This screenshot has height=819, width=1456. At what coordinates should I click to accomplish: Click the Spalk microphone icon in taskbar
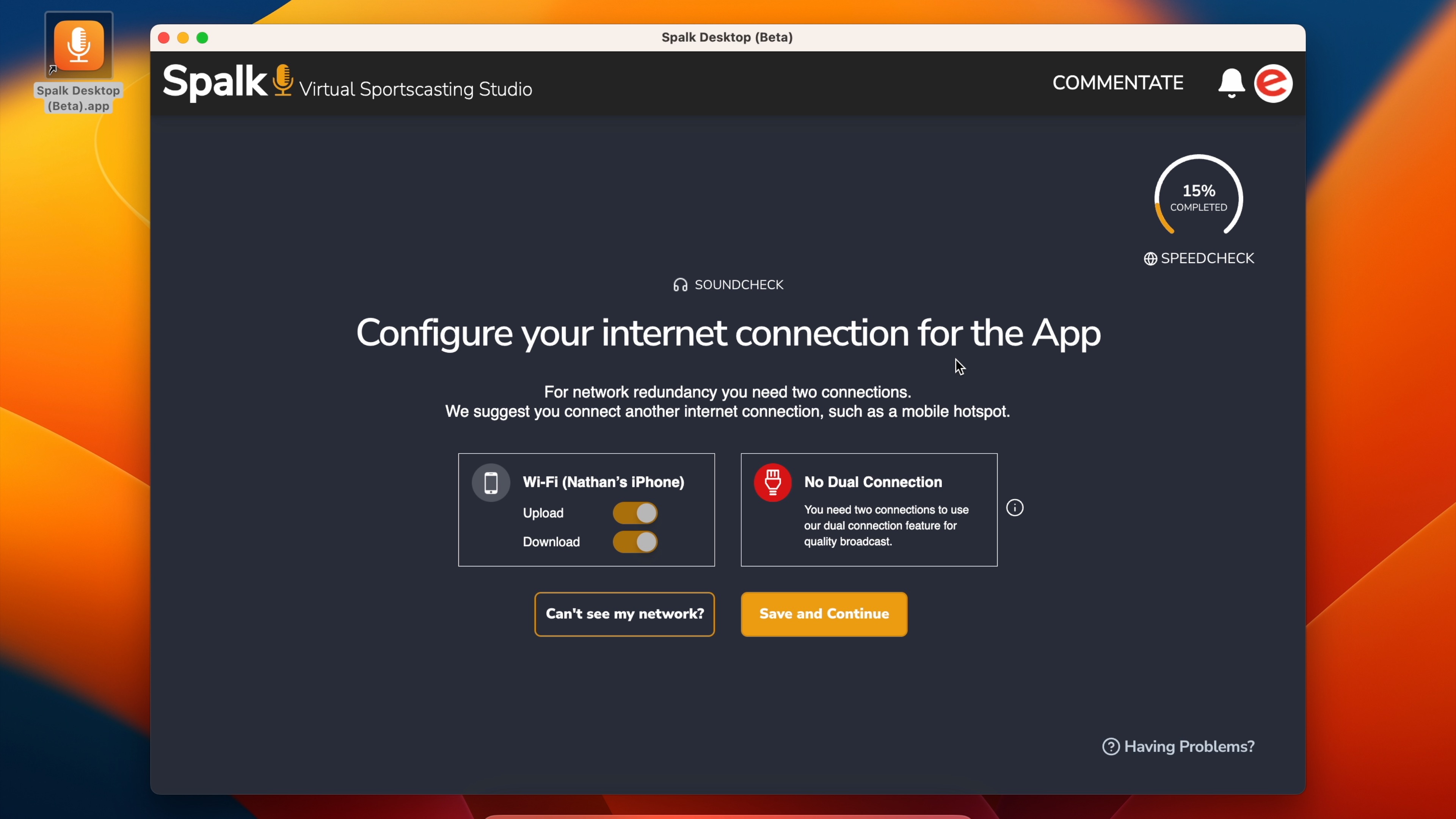point(78,46)
